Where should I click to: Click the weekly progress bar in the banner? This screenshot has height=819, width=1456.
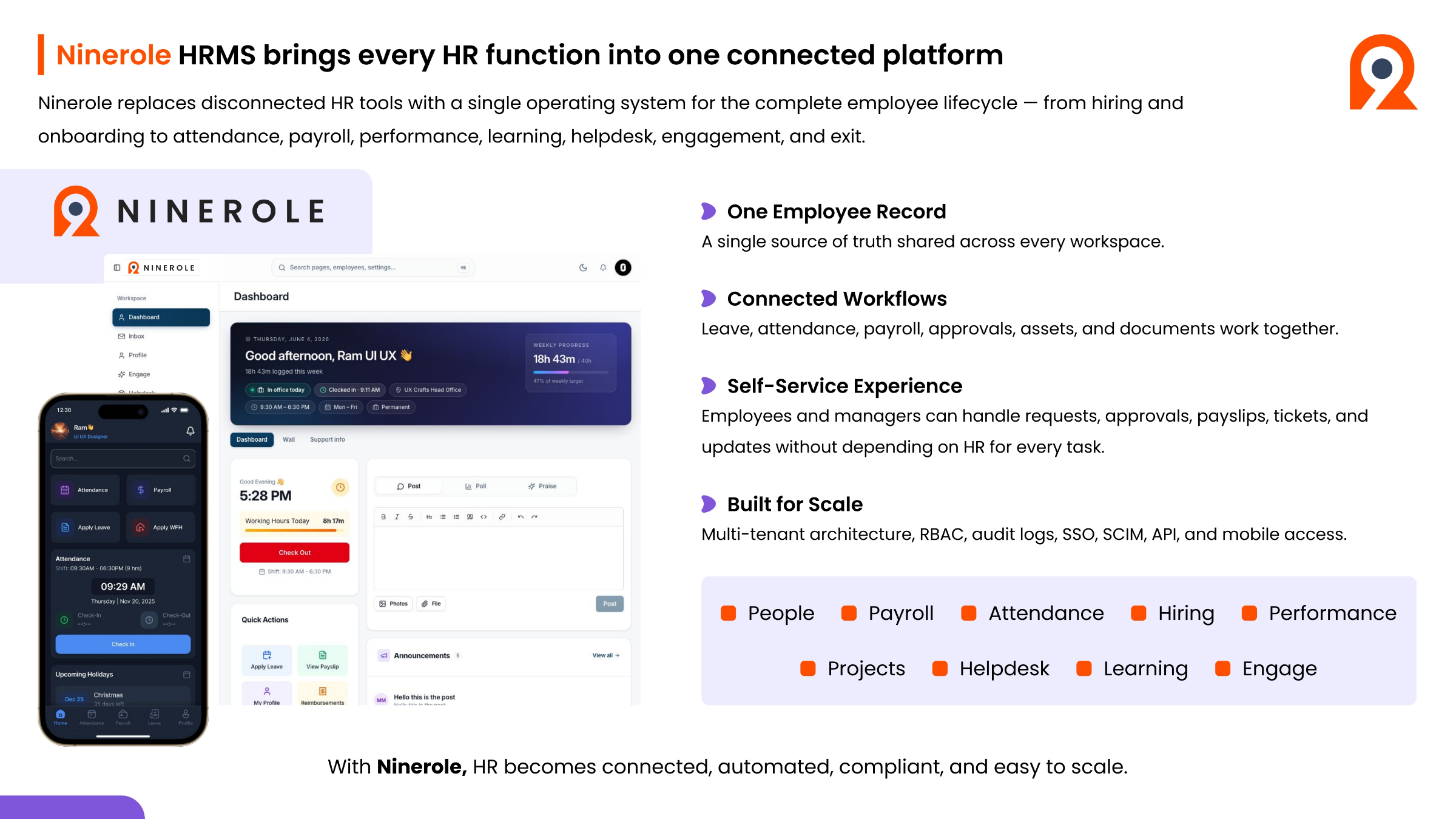coord(570,372)
